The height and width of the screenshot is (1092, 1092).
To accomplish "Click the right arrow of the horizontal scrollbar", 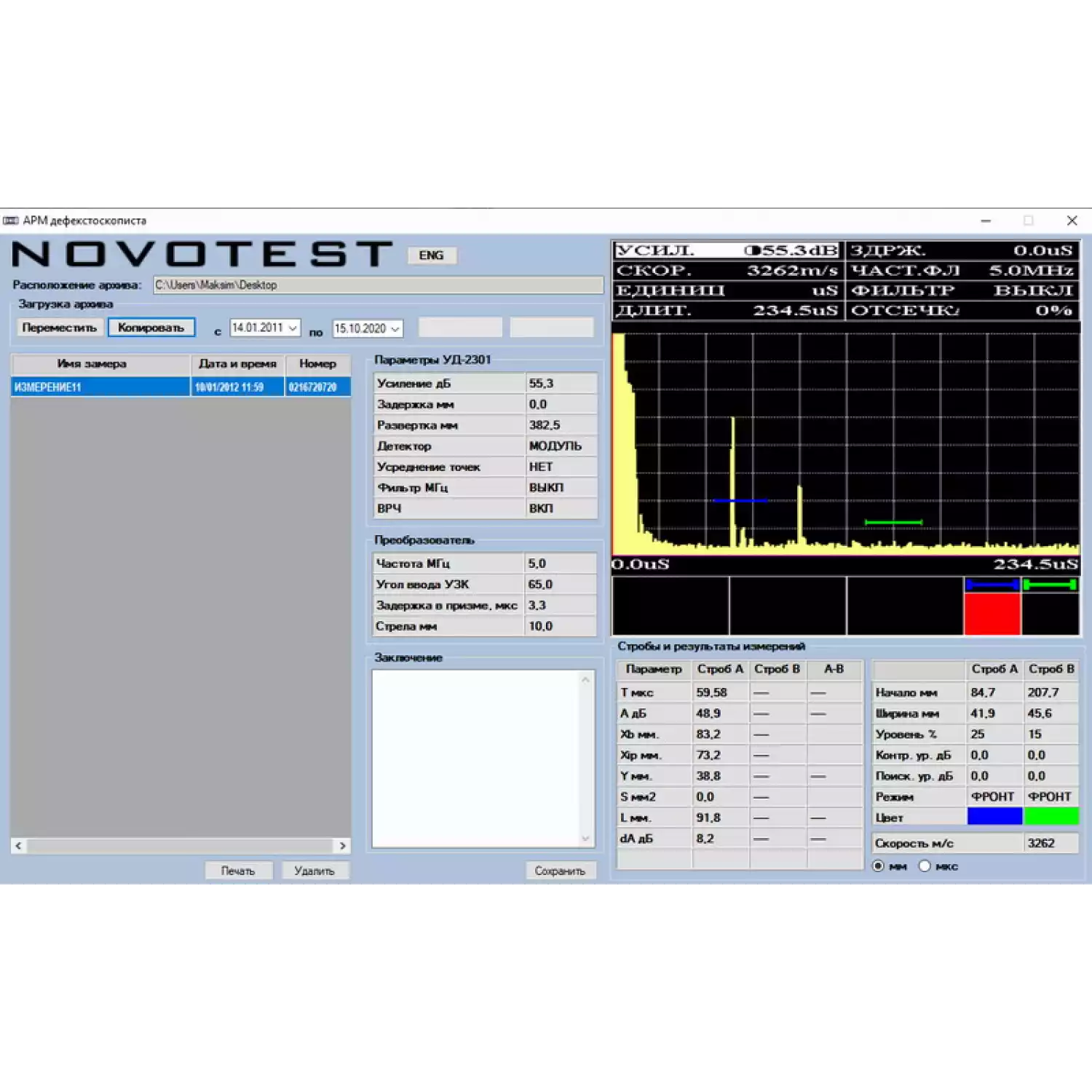I will tap(341, 846).
